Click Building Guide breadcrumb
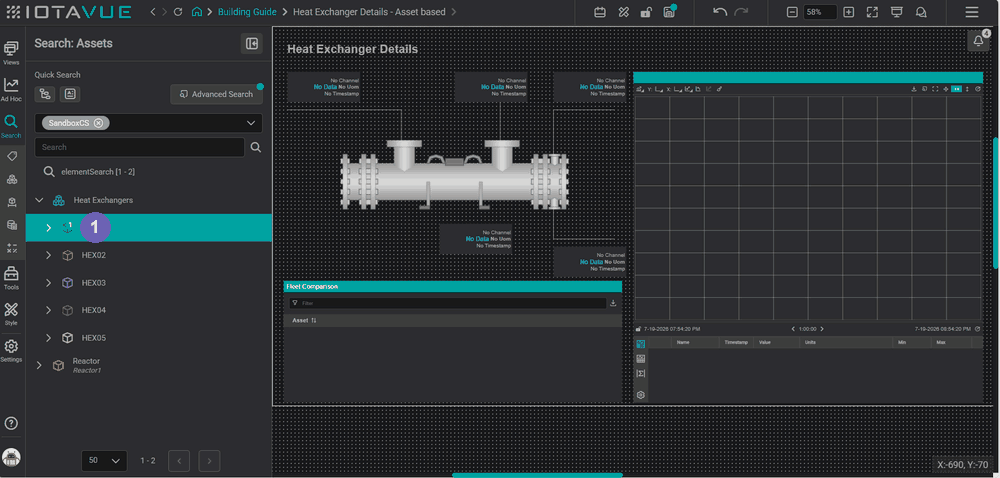1000x478 pixels. tap(247, 11)
